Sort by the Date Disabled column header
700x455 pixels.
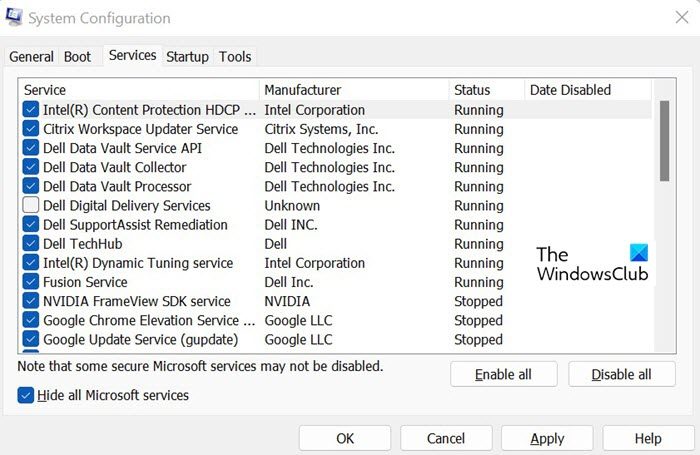pyautogui.click(x=588, y=90)
